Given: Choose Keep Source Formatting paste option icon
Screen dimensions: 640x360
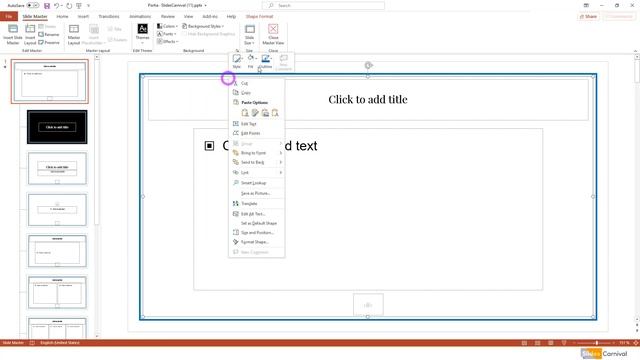Looking at the screenshot, I should 255,113.
